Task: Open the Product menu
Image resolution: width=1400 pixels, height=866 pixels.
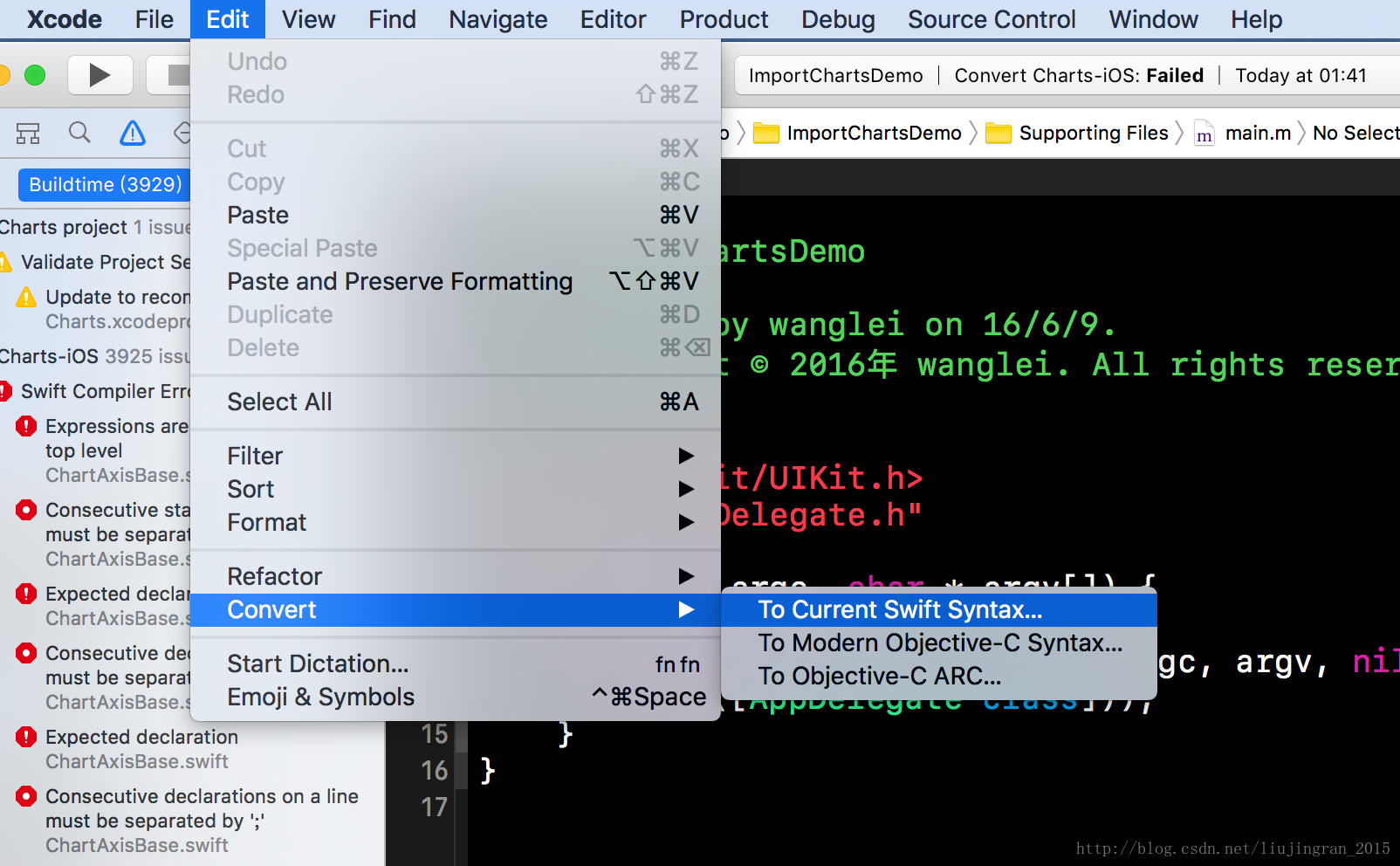Action: point(724,19)
